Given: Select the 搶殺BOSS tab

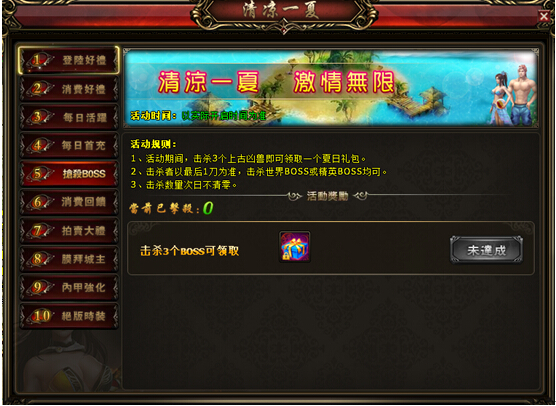Looking at the screenshot, I should pyautogui.click(x=69, y=174).
